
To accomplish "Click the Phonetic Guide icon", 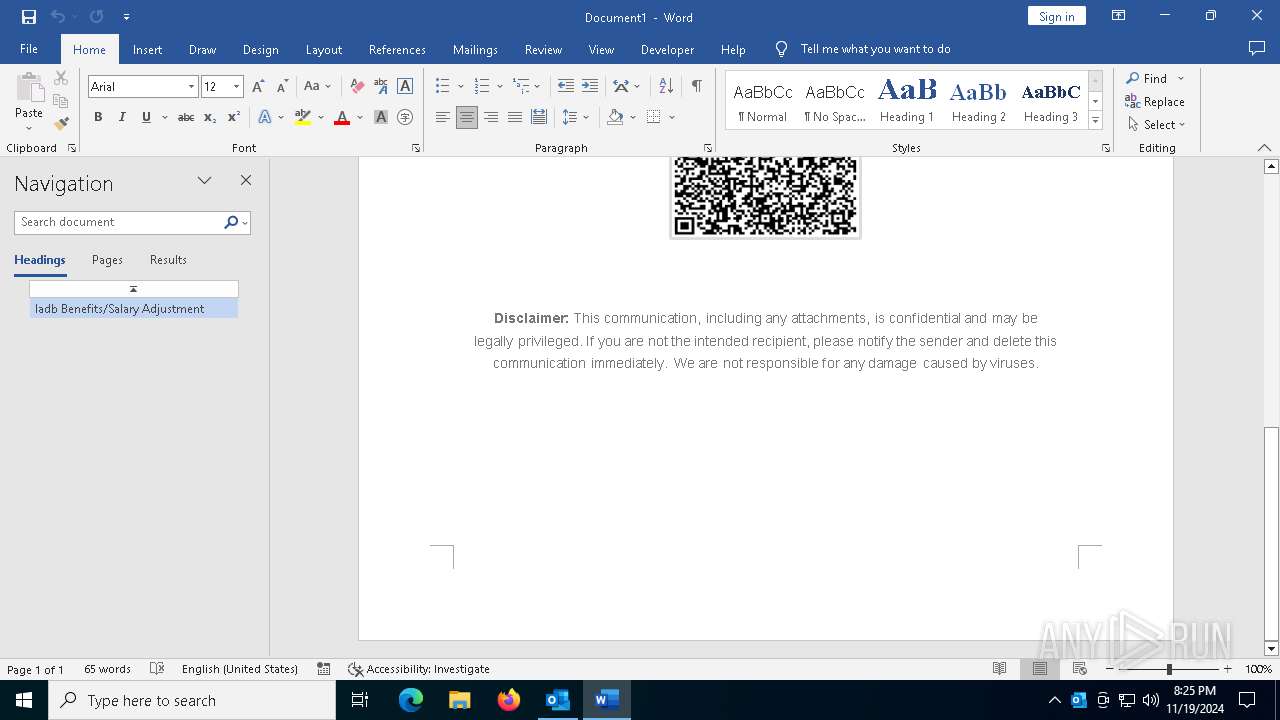I will coord(381,87).
